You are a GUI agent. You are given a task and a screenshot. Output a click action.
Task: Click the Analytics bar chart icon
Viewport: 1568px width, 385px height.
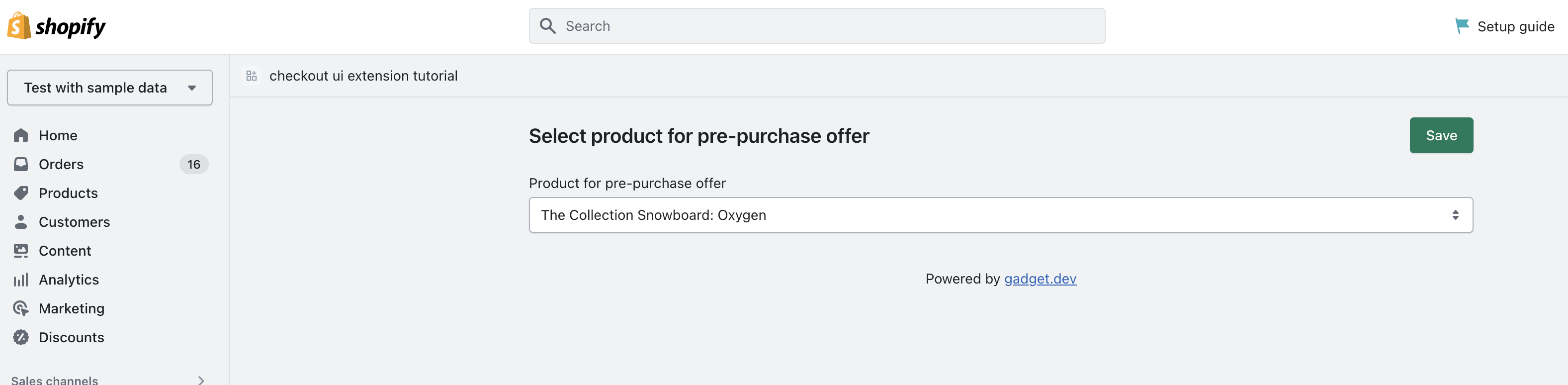tap(21, 280)
